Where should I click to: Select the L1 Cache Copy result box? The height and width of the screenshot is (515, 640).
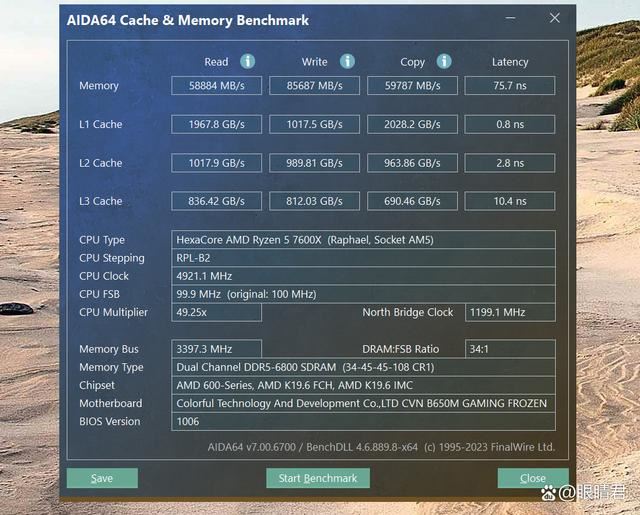click(412, 125)
